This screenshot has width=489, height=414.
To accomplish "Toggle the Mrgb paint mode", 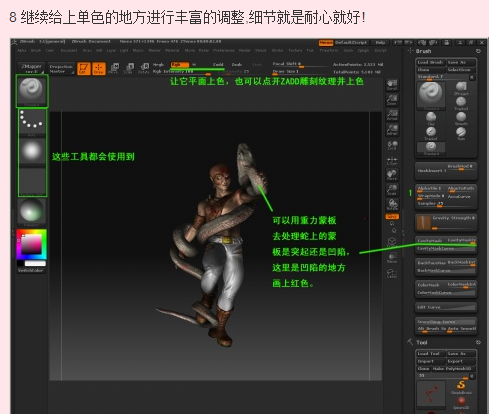I will [158, 64].
